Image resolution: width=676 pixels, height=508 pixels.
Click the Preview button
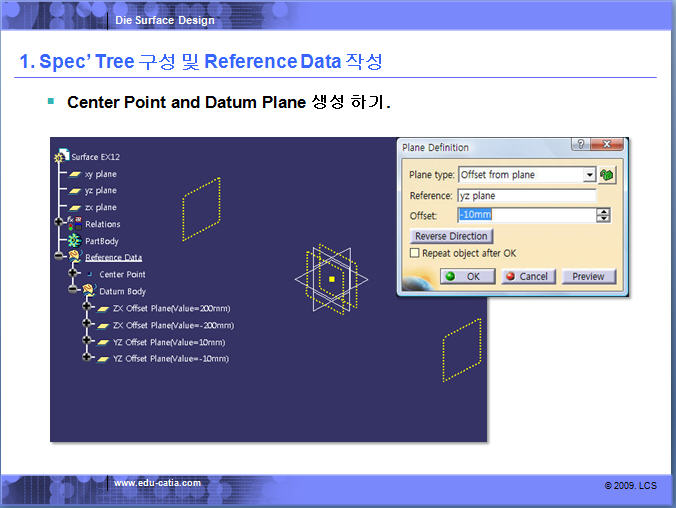pos(588,276)
